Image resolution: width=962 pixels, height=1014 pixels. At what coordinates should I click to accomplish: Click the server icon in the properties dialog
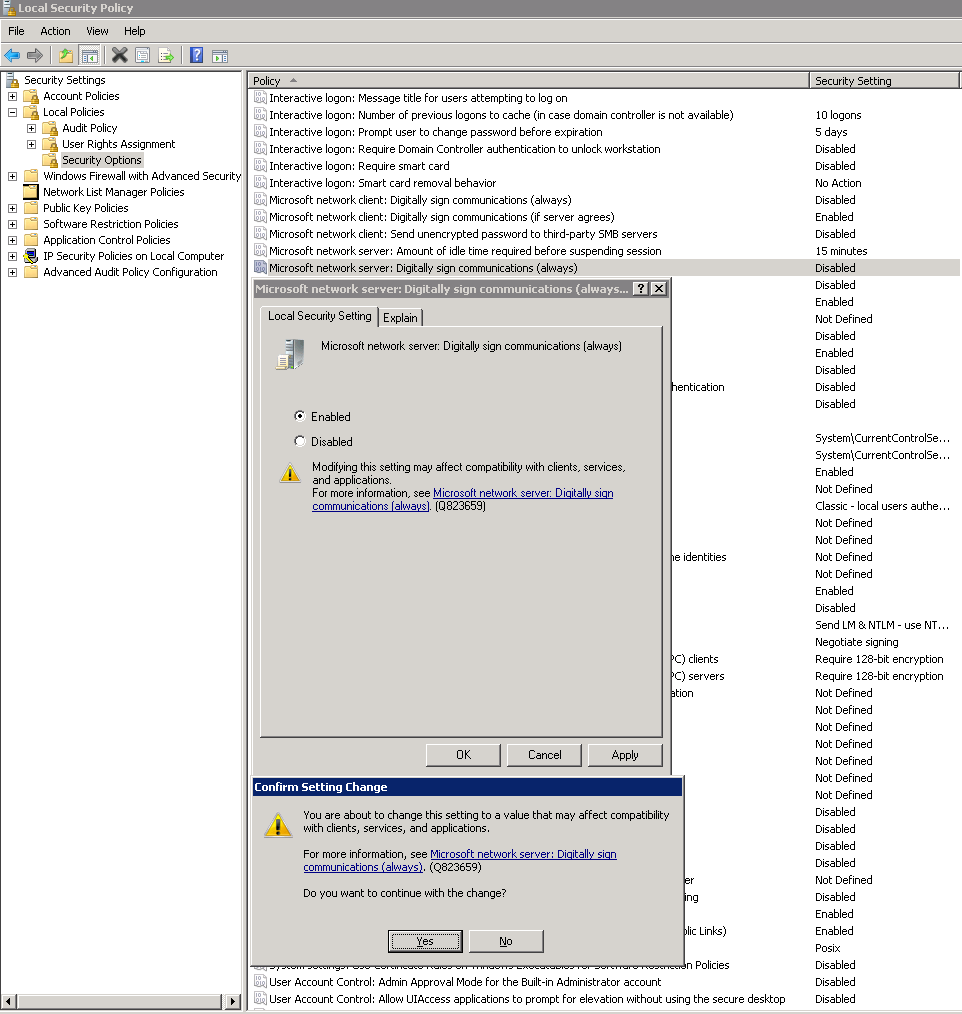(x=290, y=354)
